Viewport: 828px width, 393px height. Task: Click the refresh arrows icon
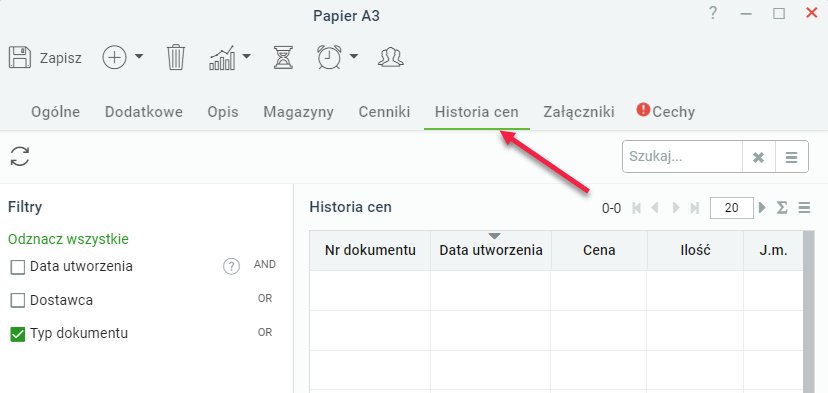(x=20, y=156)
